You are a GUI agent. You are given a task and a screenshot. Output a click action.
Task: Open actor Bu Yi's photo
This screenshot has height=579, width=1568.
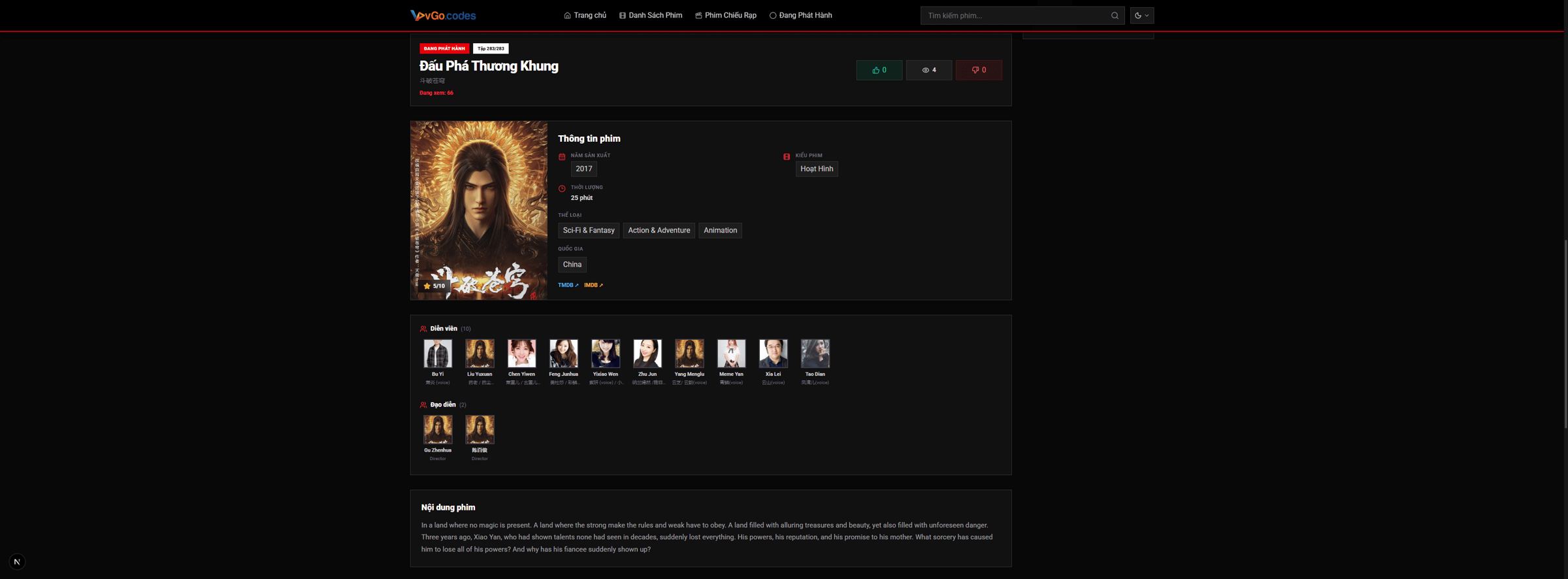(x=438, y=354)
